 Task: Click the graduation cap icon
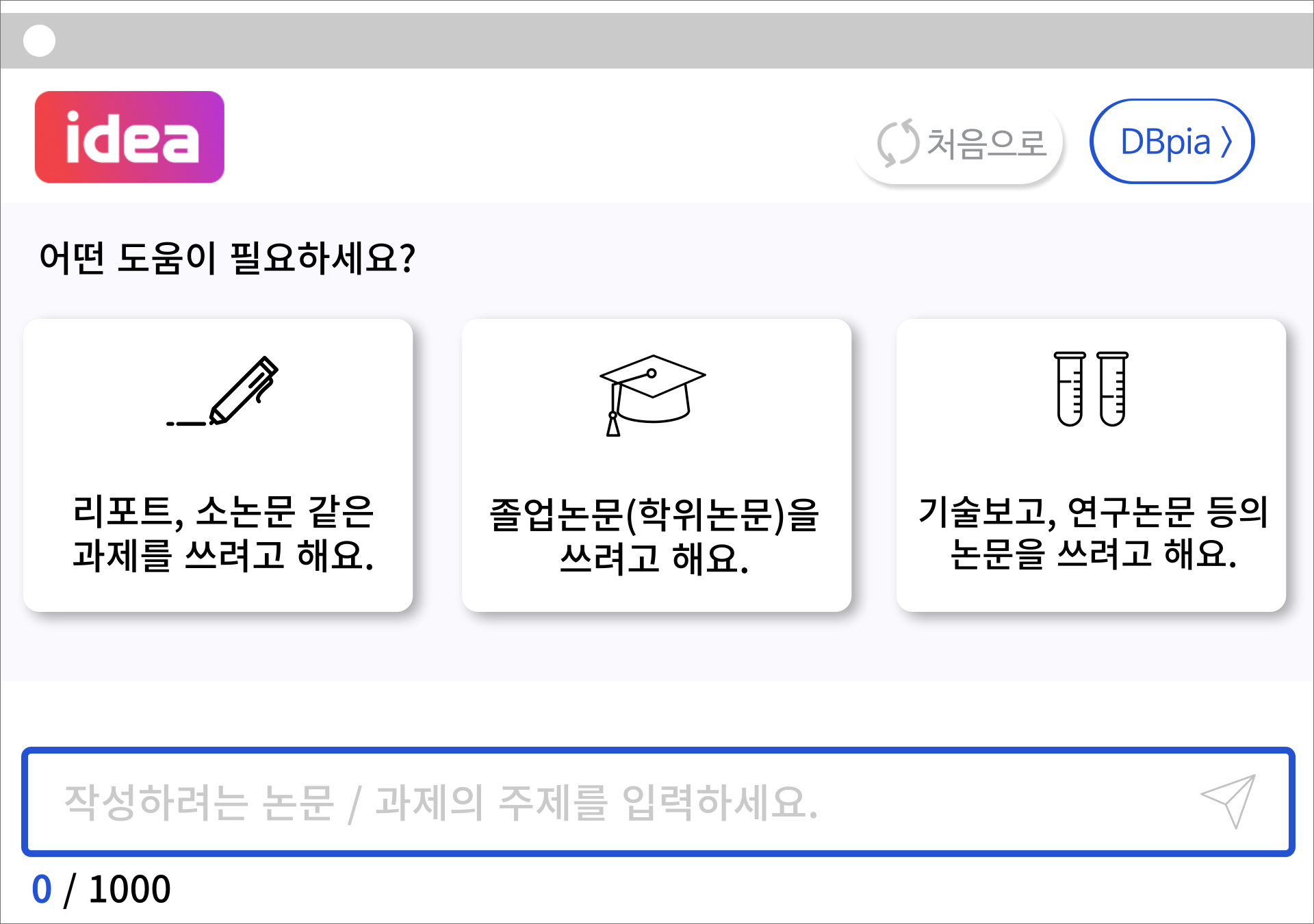click(x=652, y=395)
